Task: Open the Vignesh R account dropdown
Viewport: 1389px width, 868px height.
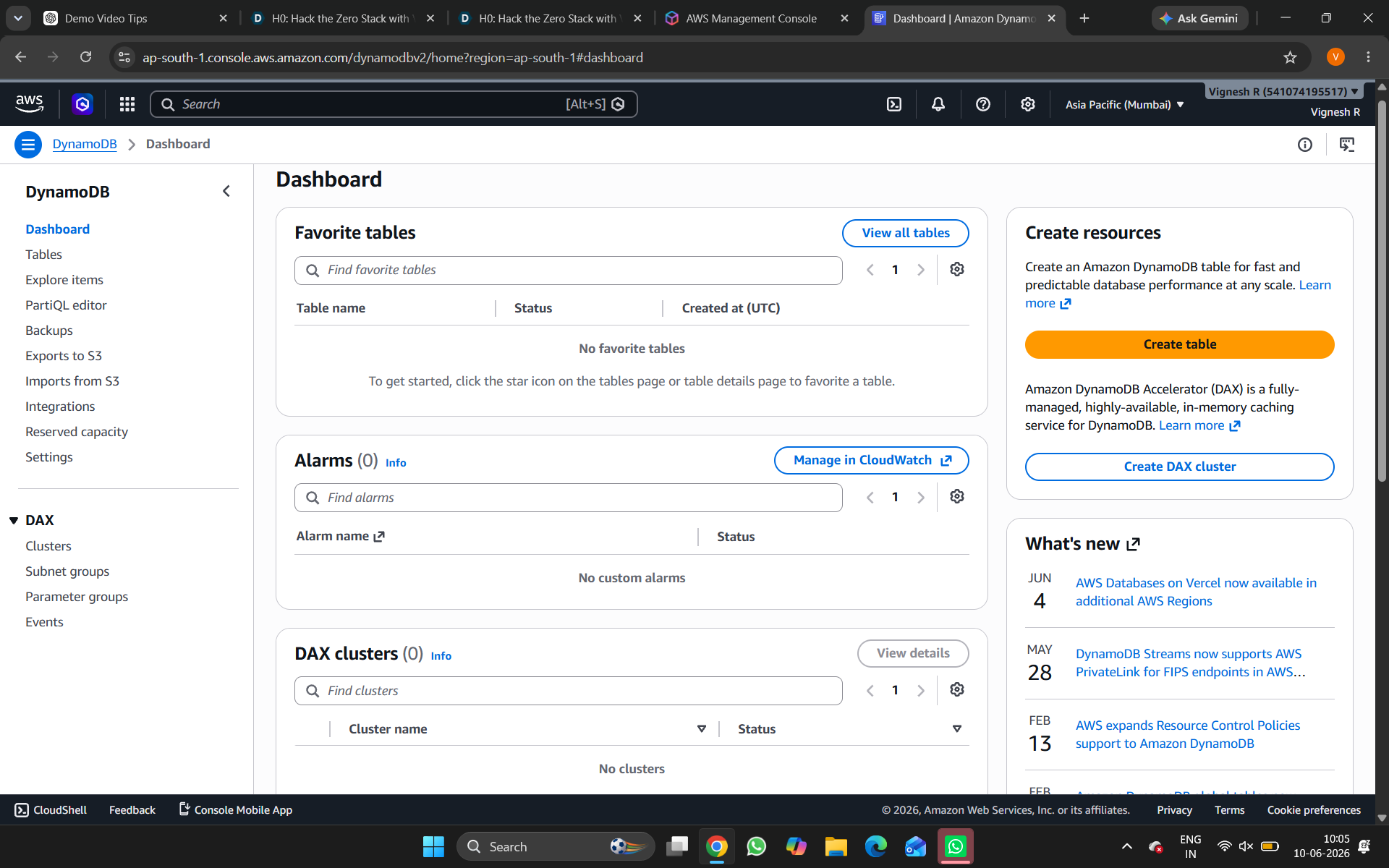Action: pos(1283,92)
